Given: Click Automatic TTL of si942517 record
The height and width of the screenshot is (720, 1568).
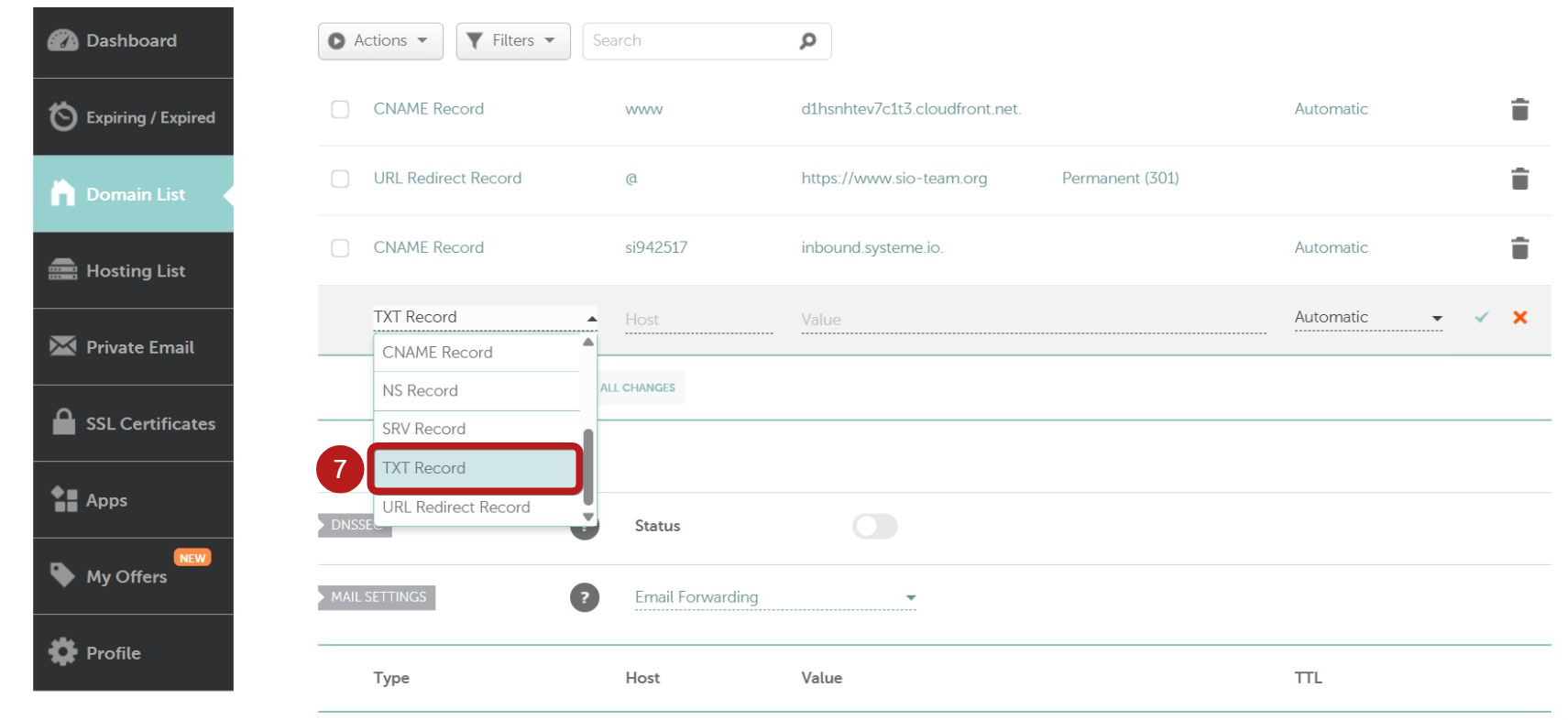Looking at the screenshot, I should (x=1331, y=248).
